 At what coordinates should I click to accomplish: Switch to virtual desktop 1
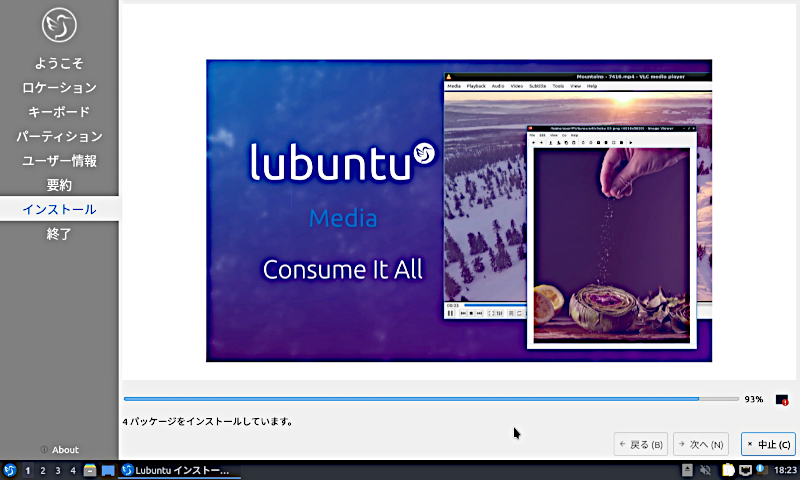(28, 470)
